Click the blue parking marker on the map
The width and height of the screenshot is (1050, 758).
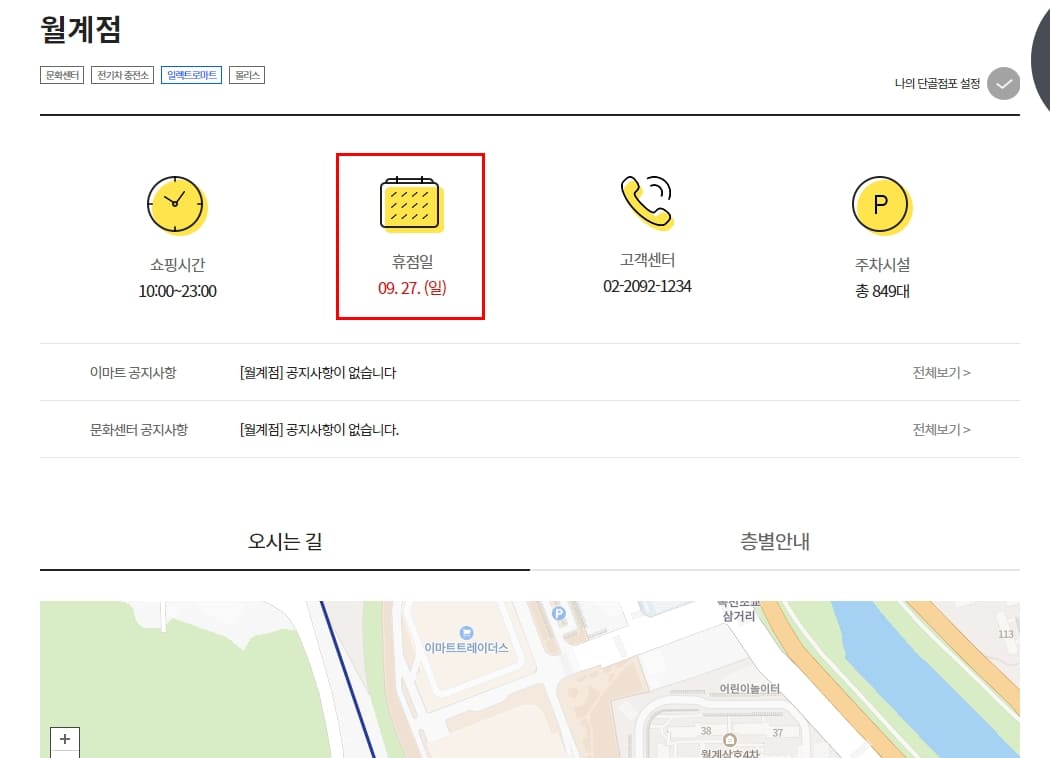click(x=558, y=613)
